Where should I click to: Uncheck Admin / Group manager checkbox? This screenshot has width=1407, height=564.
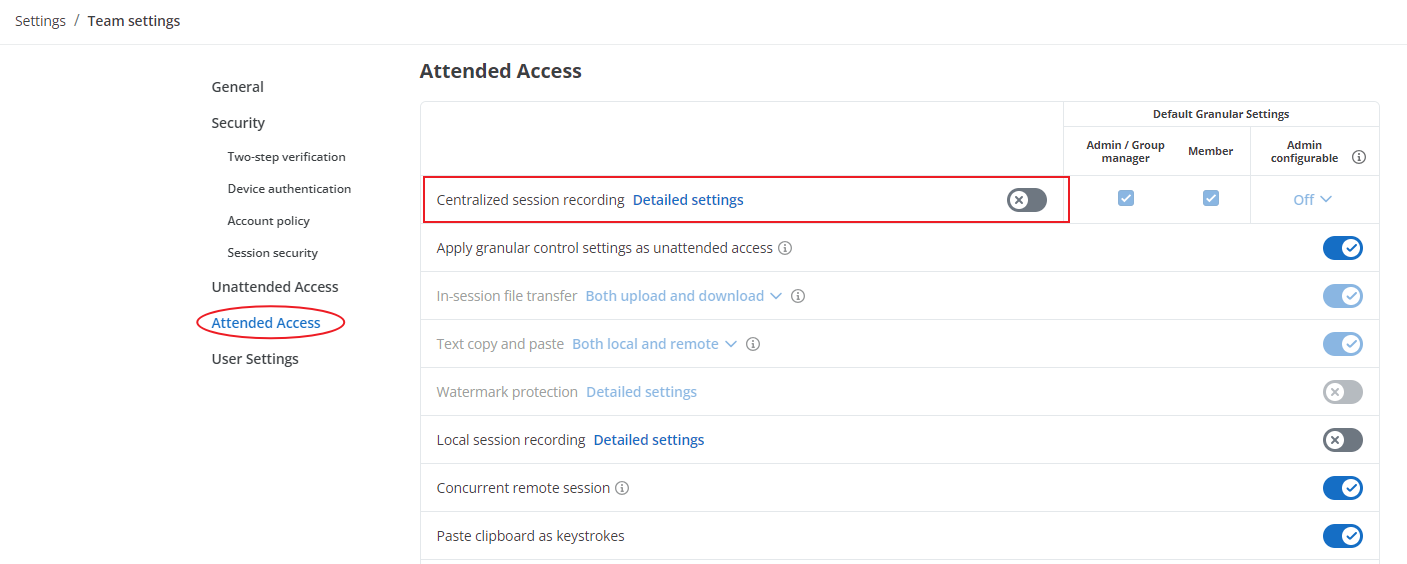point(1126,198)
